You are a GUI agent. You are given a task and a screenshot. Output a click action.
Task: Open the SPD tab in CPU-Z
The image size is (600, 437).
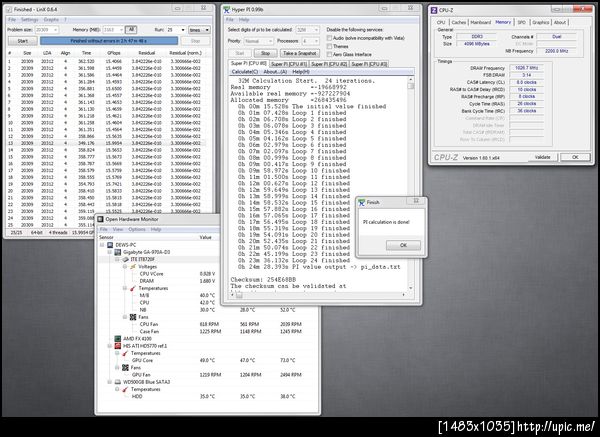click(522, 23)
